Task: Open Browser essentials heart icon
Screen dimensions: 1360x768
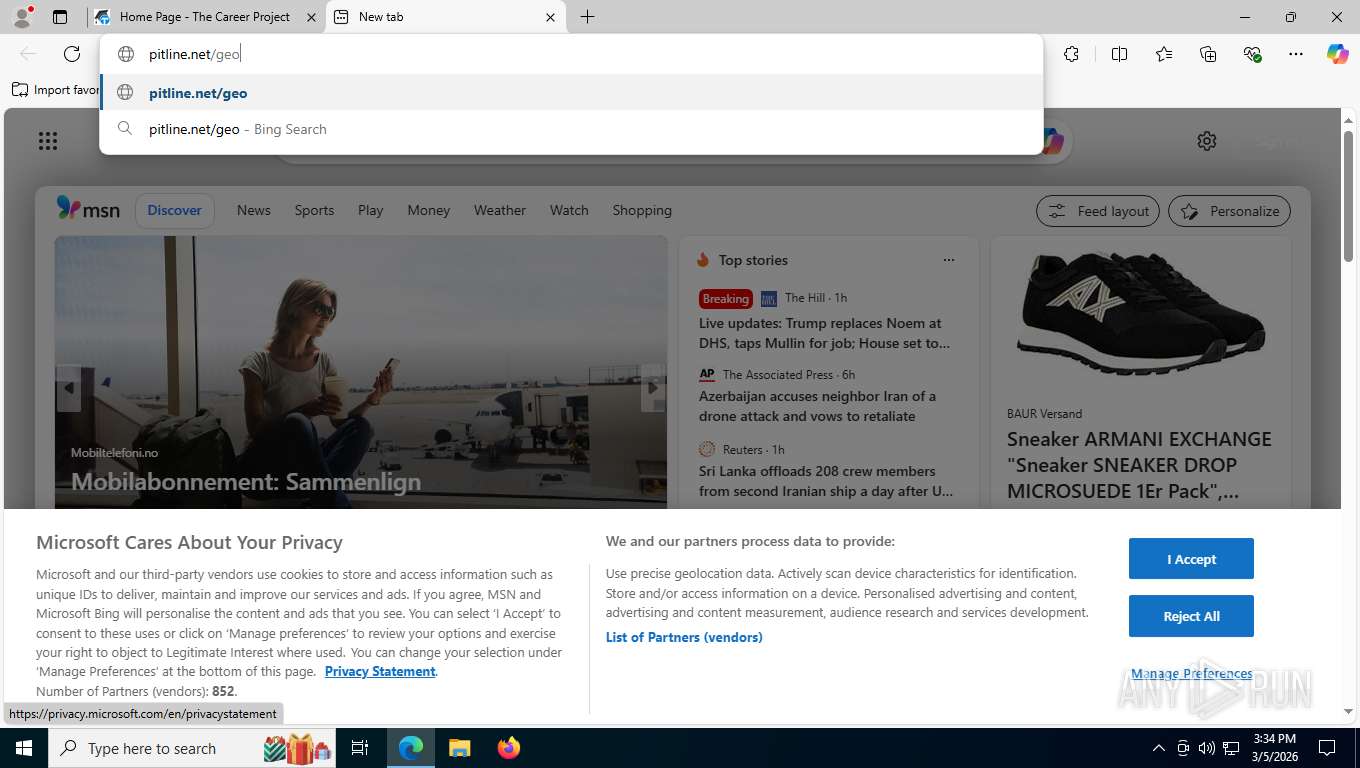Action: (x=1252, y=54)
